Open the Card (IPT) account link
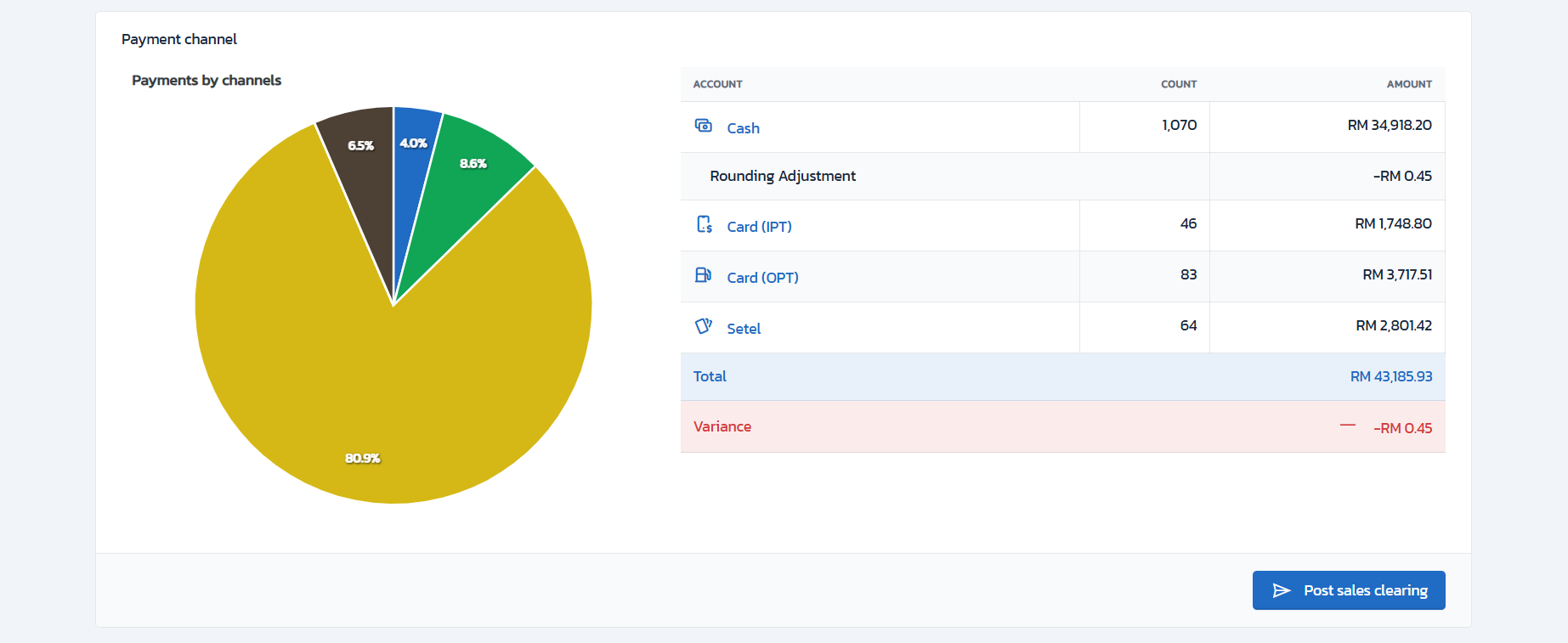 pyautogui.click(x=759, y=227)
